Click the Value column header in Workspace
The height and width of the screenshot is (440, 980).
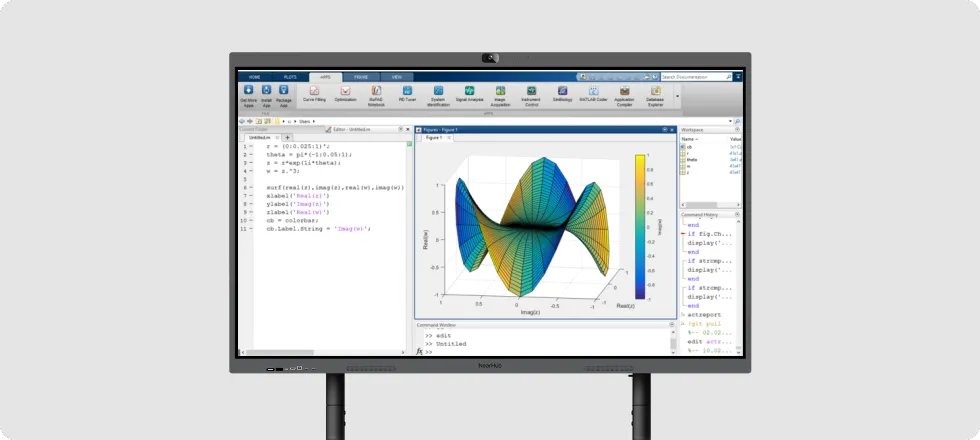click(x=736, y=139)
